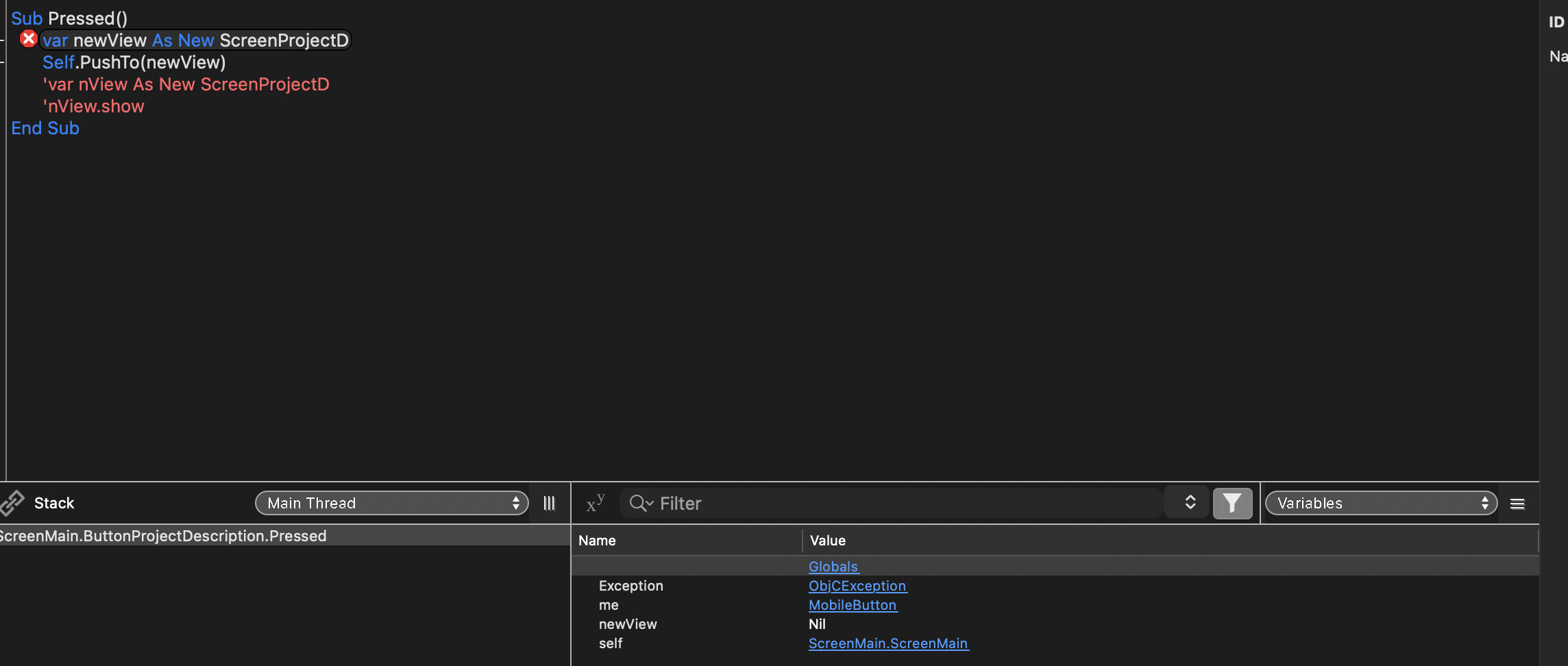Open the MobileButton value link
Image resolution: width=1568 pixels, height=666 pixels.
pyautogui.click(x=853, y=605)
